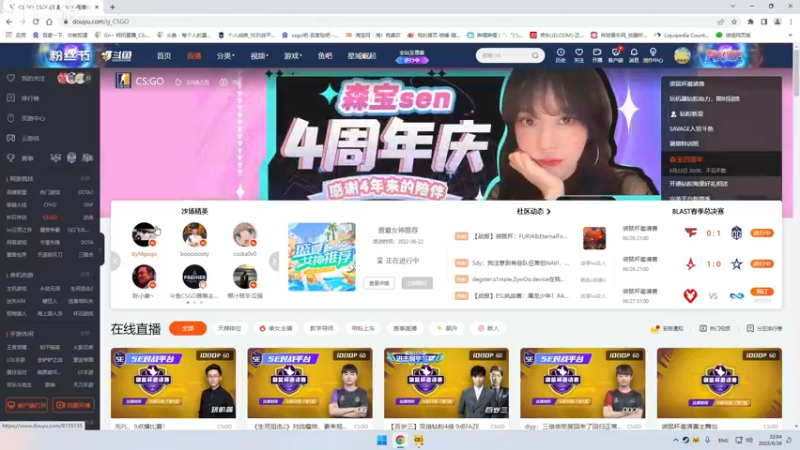The image size is (800, 450).
Task: Open the 百岁三 live stream thumbnail
Action: coord(446,383)
